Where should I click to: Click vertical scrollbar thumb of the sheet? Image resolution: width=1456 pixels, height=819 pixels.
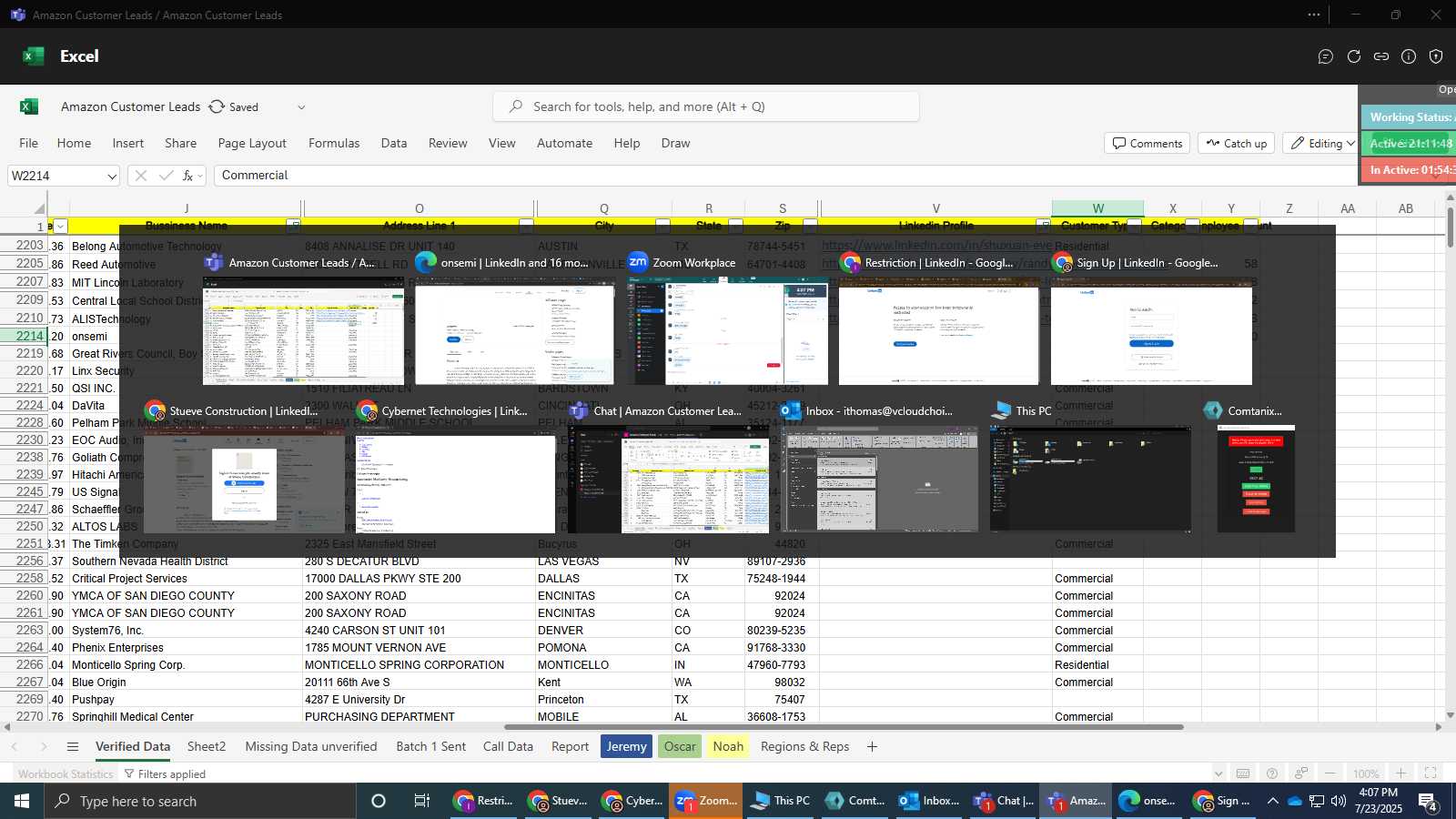coord(1450,227)
